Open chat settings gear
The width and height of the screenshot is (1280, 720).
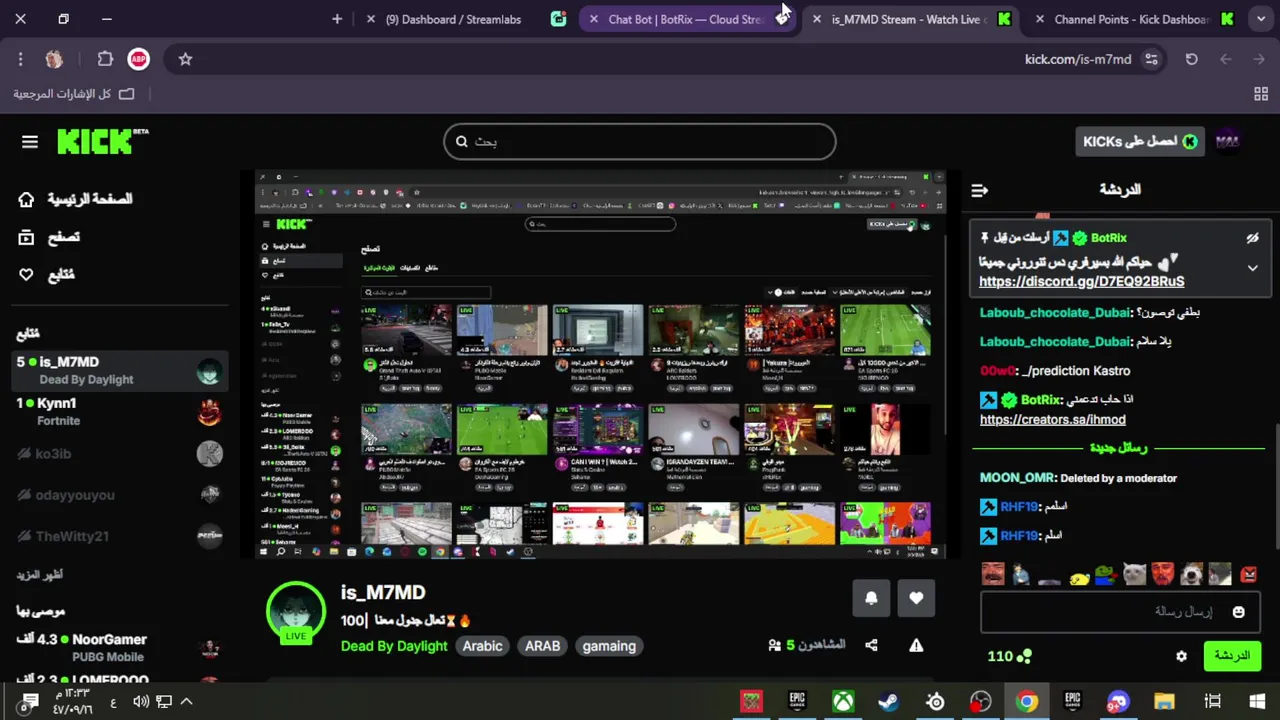pyautogui.click(x=1181, y=657)
